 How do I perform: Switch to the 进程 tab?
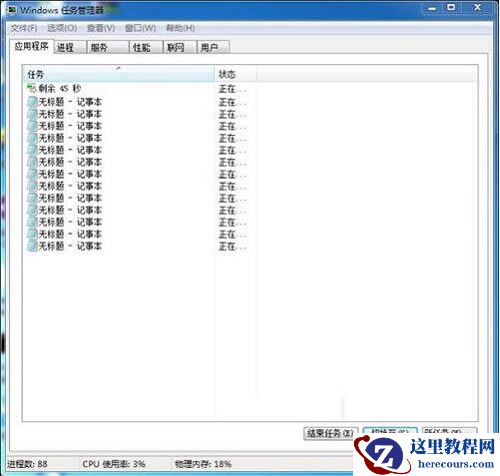click(x=70, y=47)
